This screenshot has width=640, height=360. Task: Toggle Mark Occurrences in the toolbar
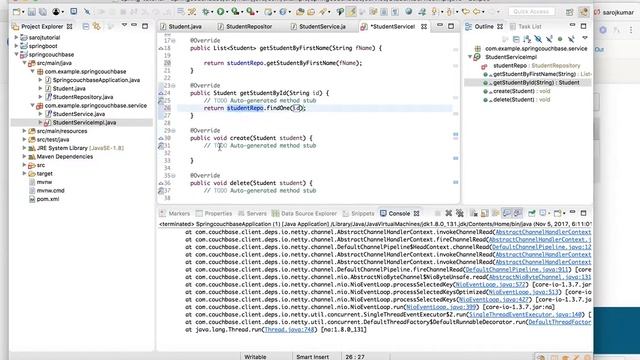(351, 12)
